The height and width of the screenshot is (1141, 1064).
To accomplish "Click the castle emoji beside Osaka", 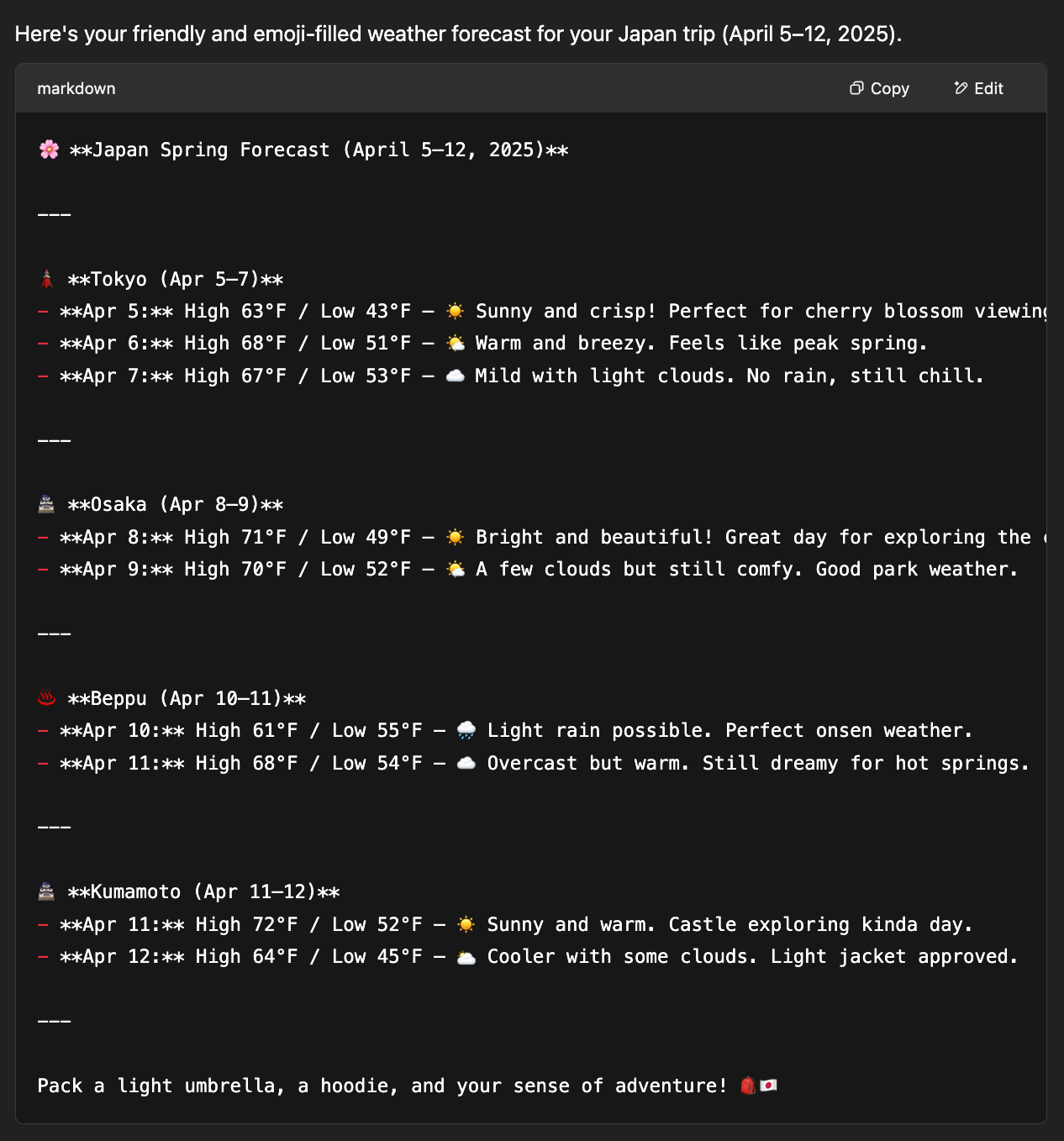I will (x=48, y=503).
